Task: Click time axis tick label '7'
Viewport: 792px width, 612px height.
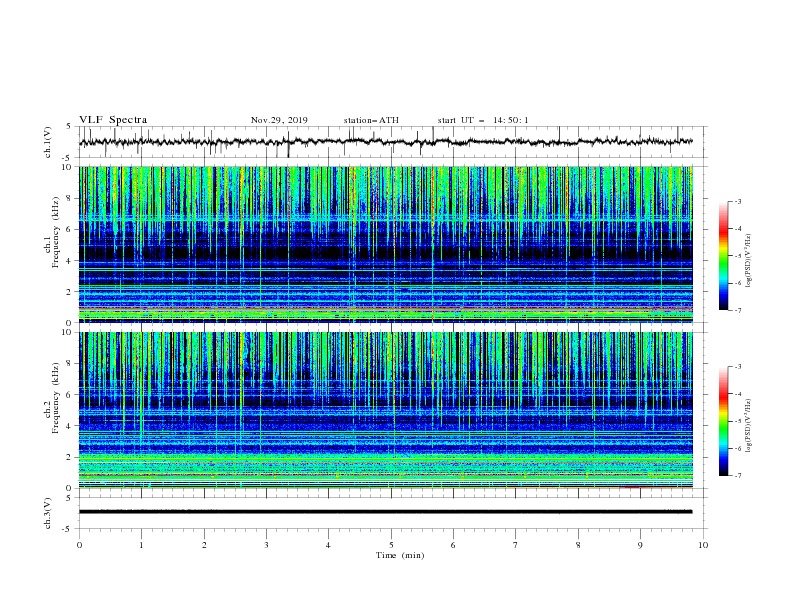Action: pos(516,545)
